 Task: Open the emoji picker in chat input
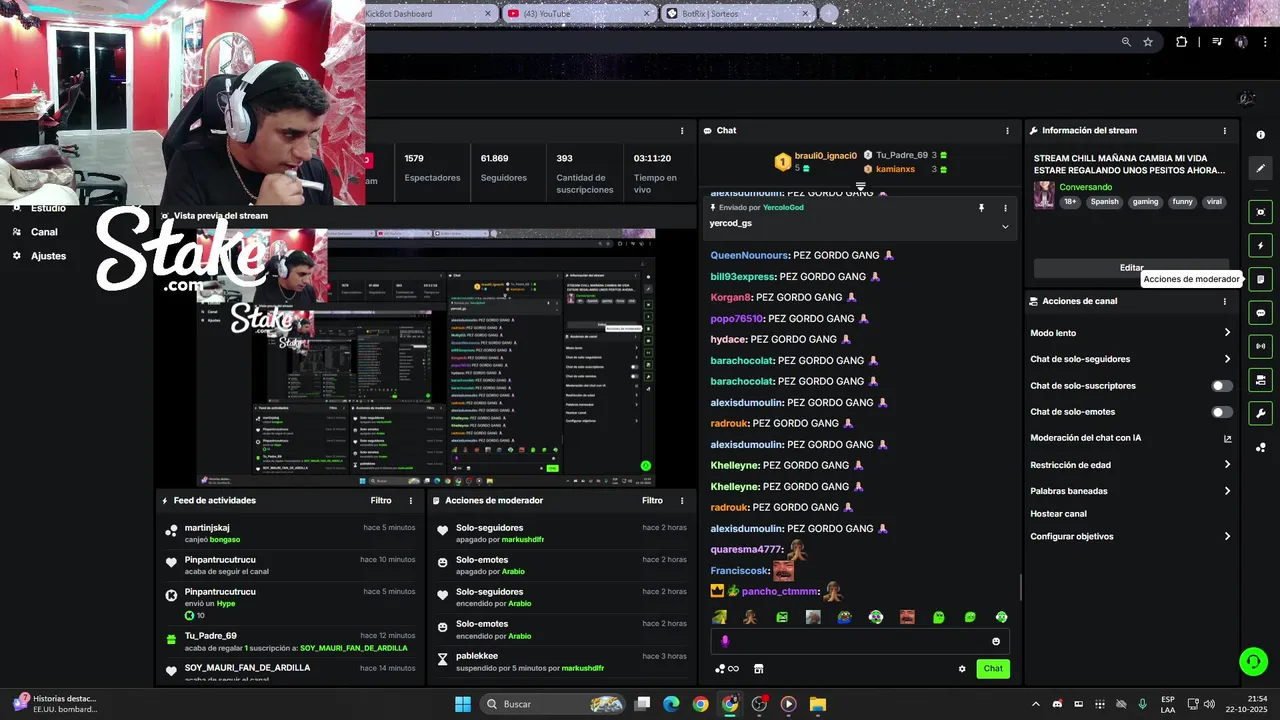point(996,641)
